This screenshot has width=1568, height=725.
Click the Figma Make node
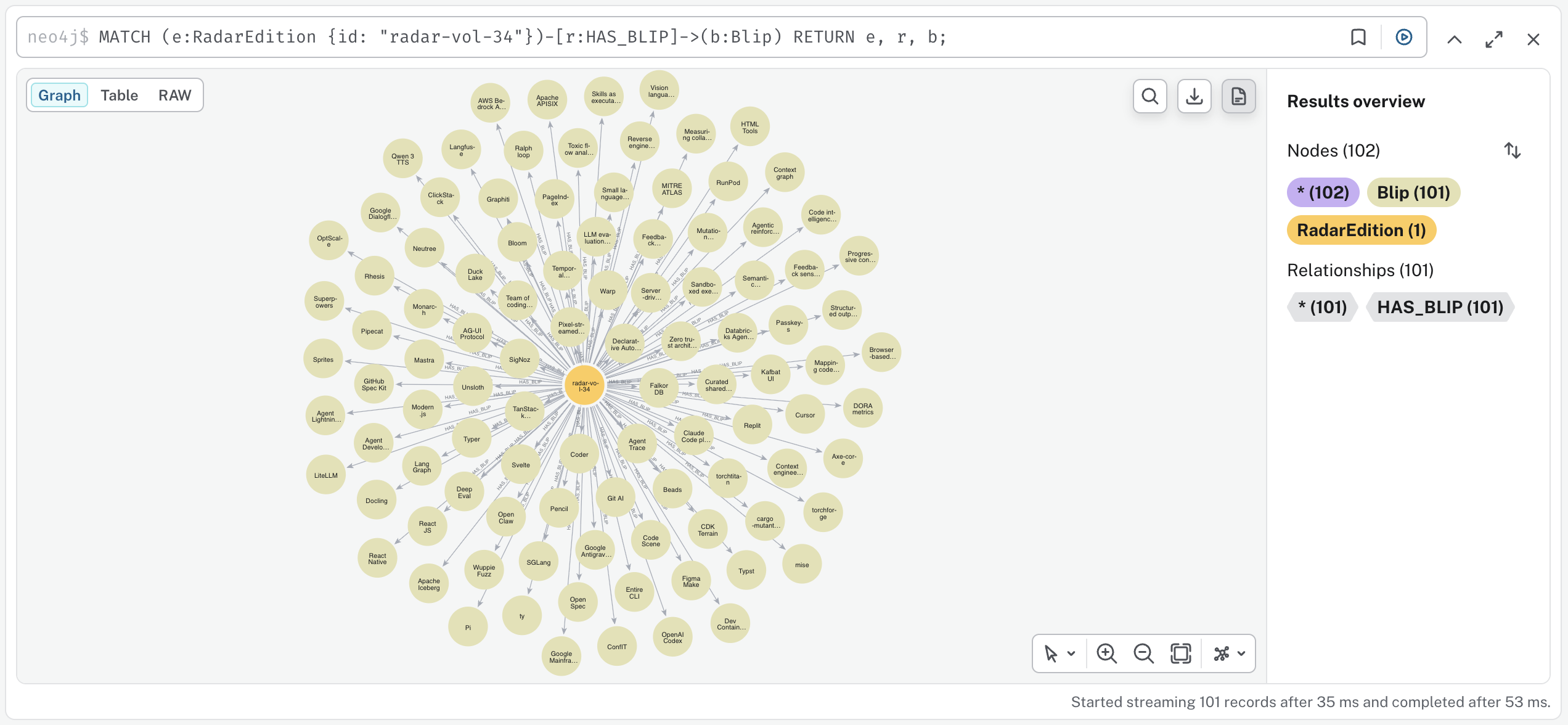[x=691, y=581]
